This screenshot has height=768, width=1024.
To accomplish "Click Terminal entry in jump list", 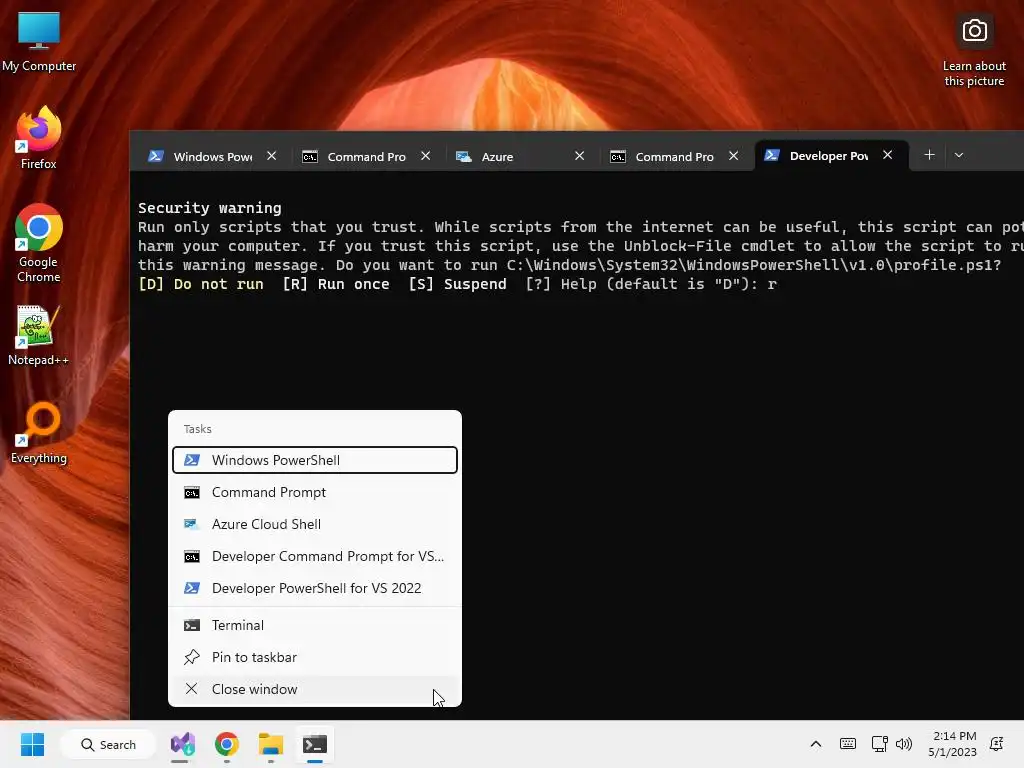I will [315, 626].
